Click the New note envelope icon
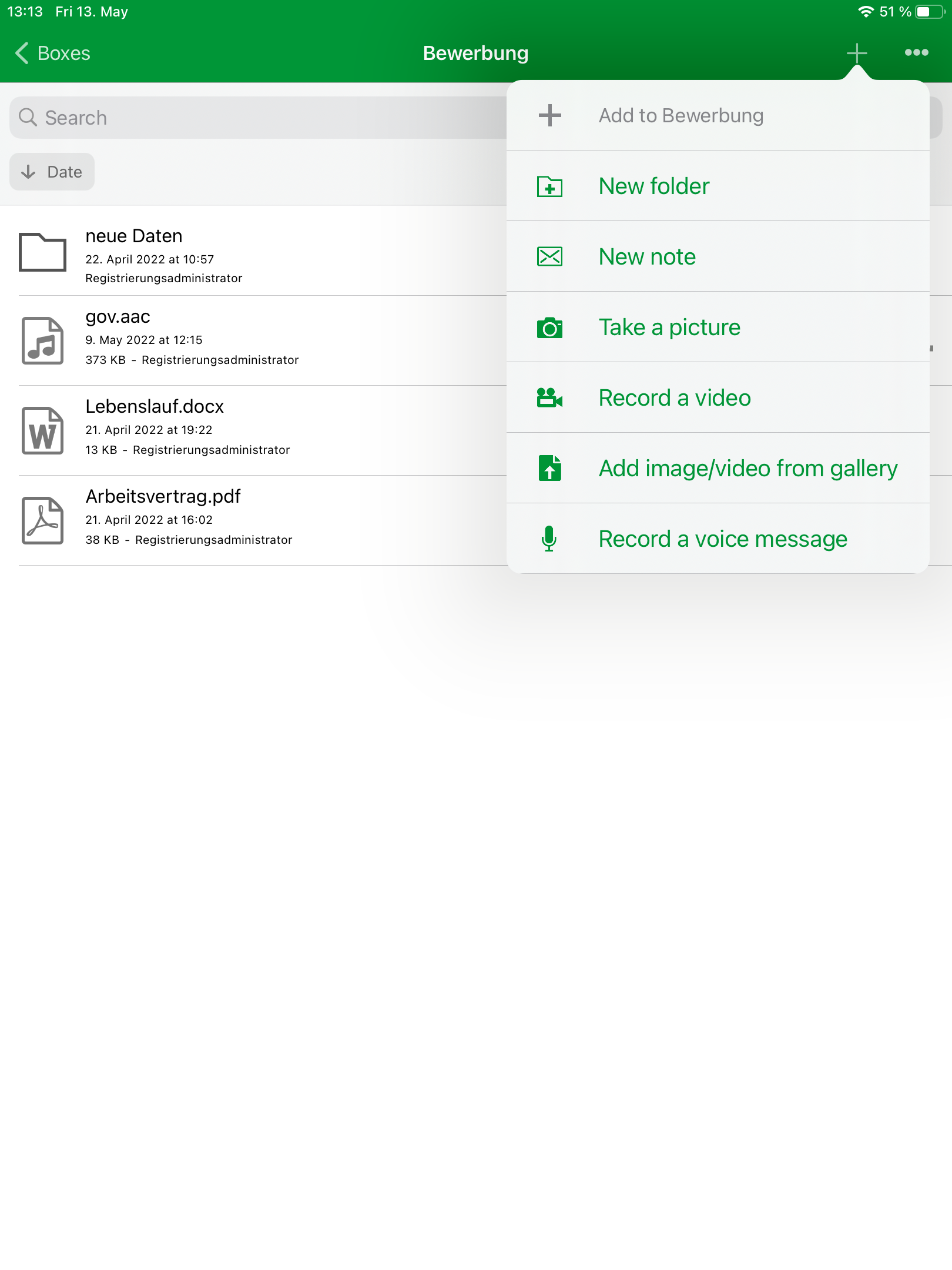Image resolution: width=952 pixels, height=1270 pixels. pos(549,256)
